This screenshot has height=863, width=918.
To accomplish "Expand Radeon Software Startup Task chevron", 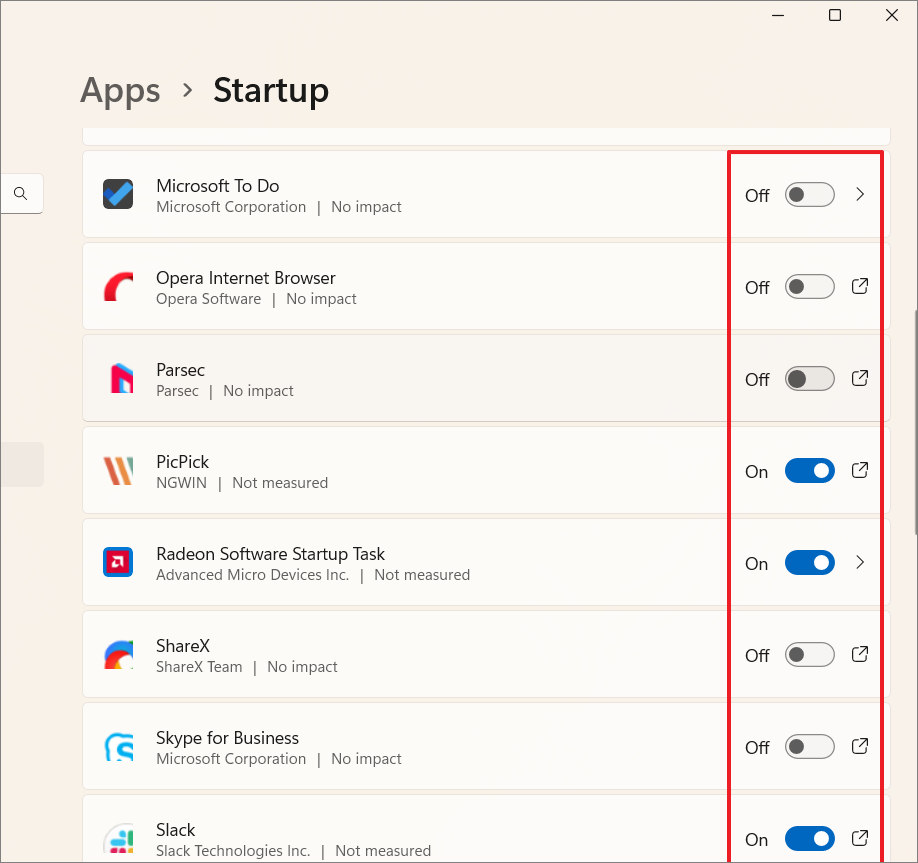I will click(859, 563).
